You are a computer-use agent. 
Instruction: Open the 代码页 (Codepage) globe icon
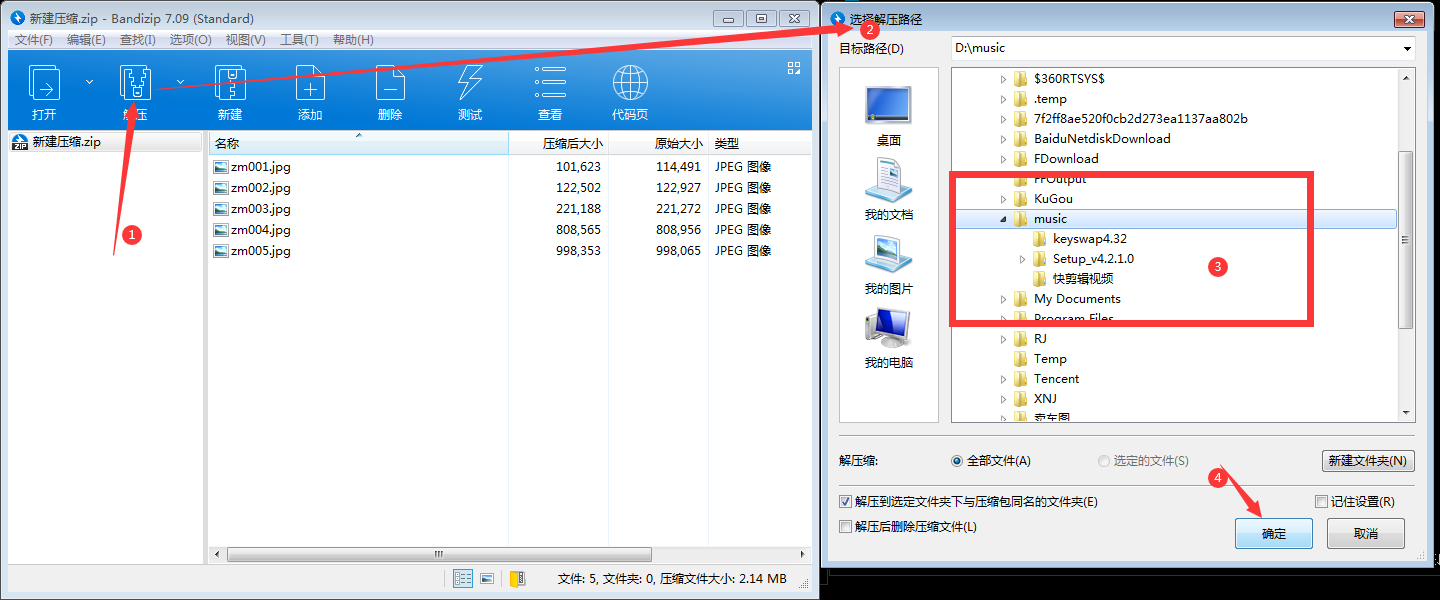[x=630, y=82]
